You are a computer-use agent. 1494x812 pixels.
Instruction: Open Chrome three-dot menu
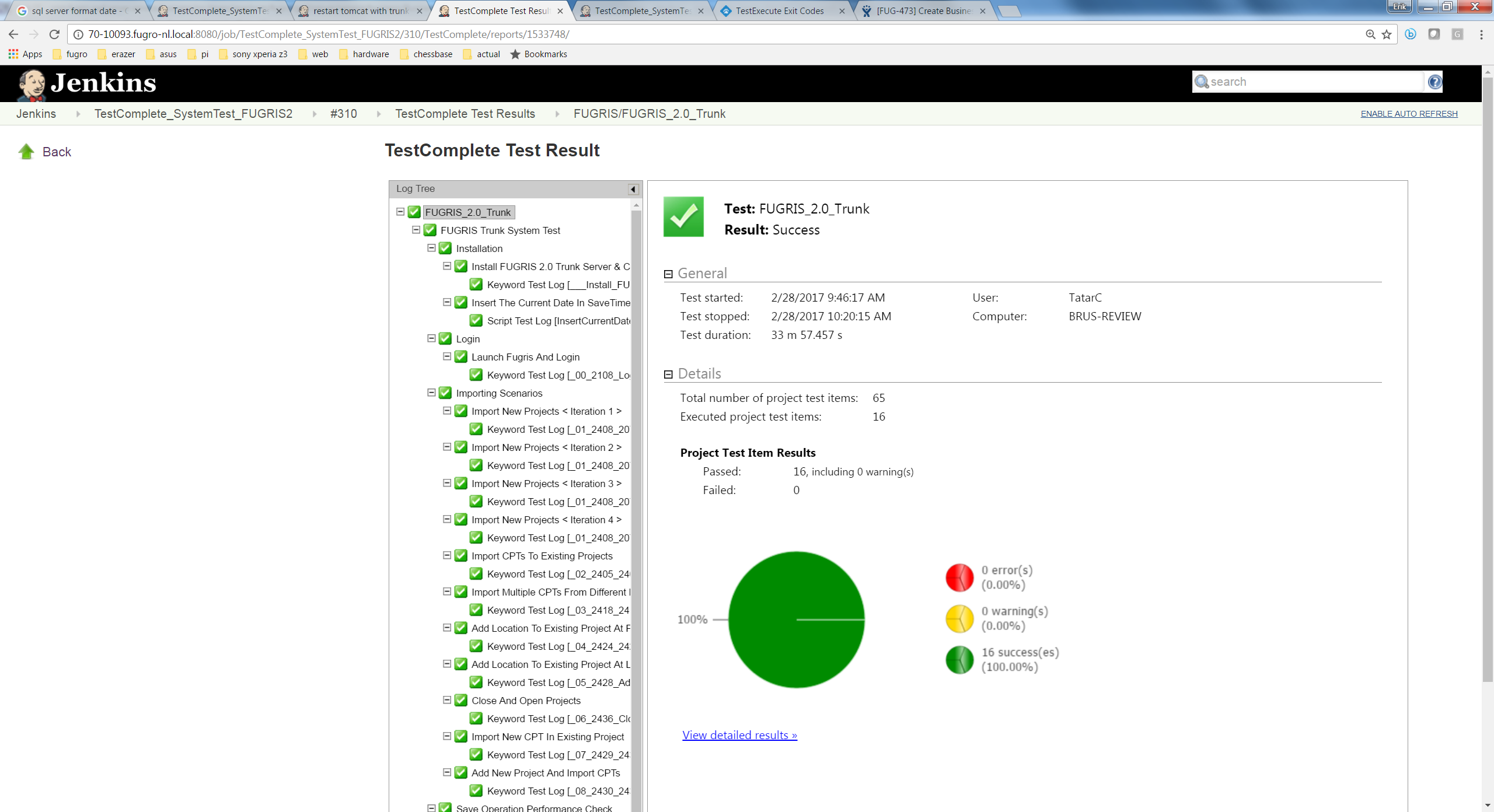(x=1481, y=34)
